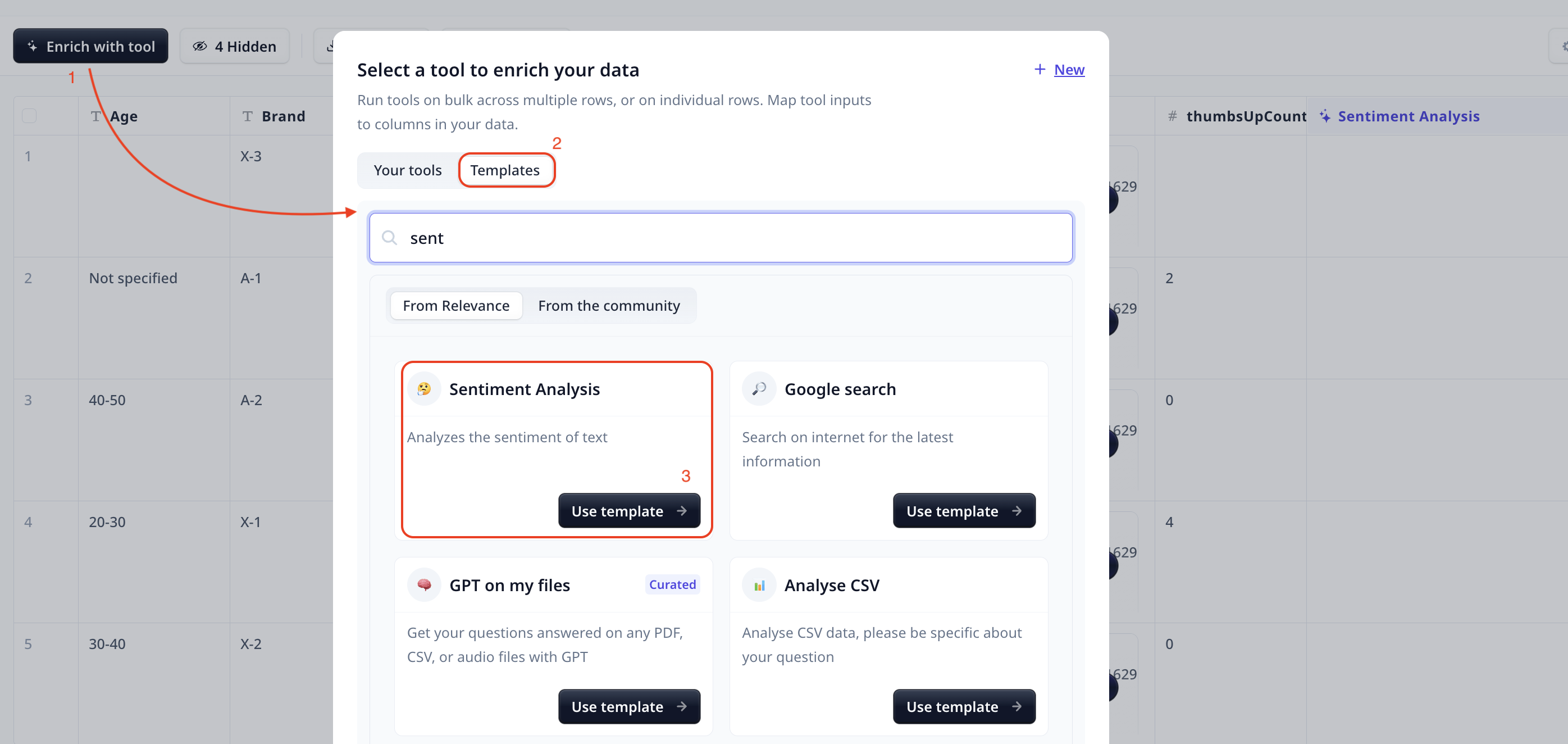Click the Sentiment Analysis thinking-face emoji icon
The image size is (1568, 744).
click(x=424, y=388)
